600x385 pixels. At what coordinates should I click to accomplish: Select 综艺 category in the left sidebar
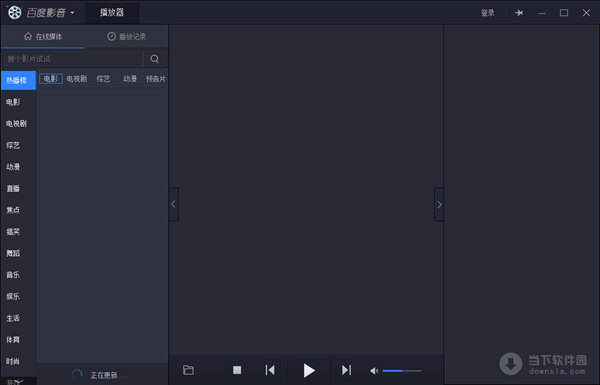(13, 145)
